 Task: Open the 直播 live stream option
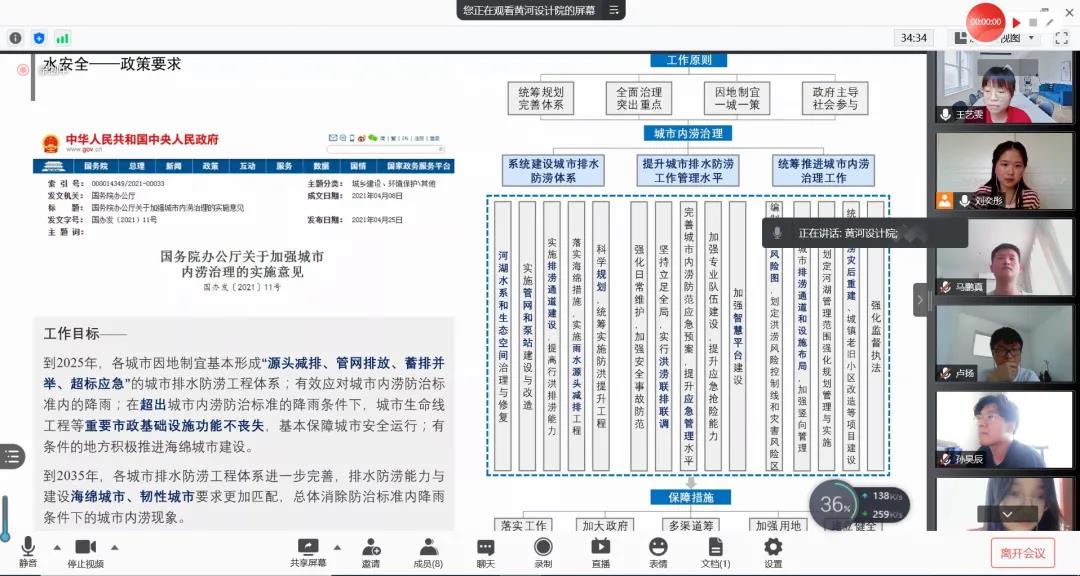coord(600,552)
